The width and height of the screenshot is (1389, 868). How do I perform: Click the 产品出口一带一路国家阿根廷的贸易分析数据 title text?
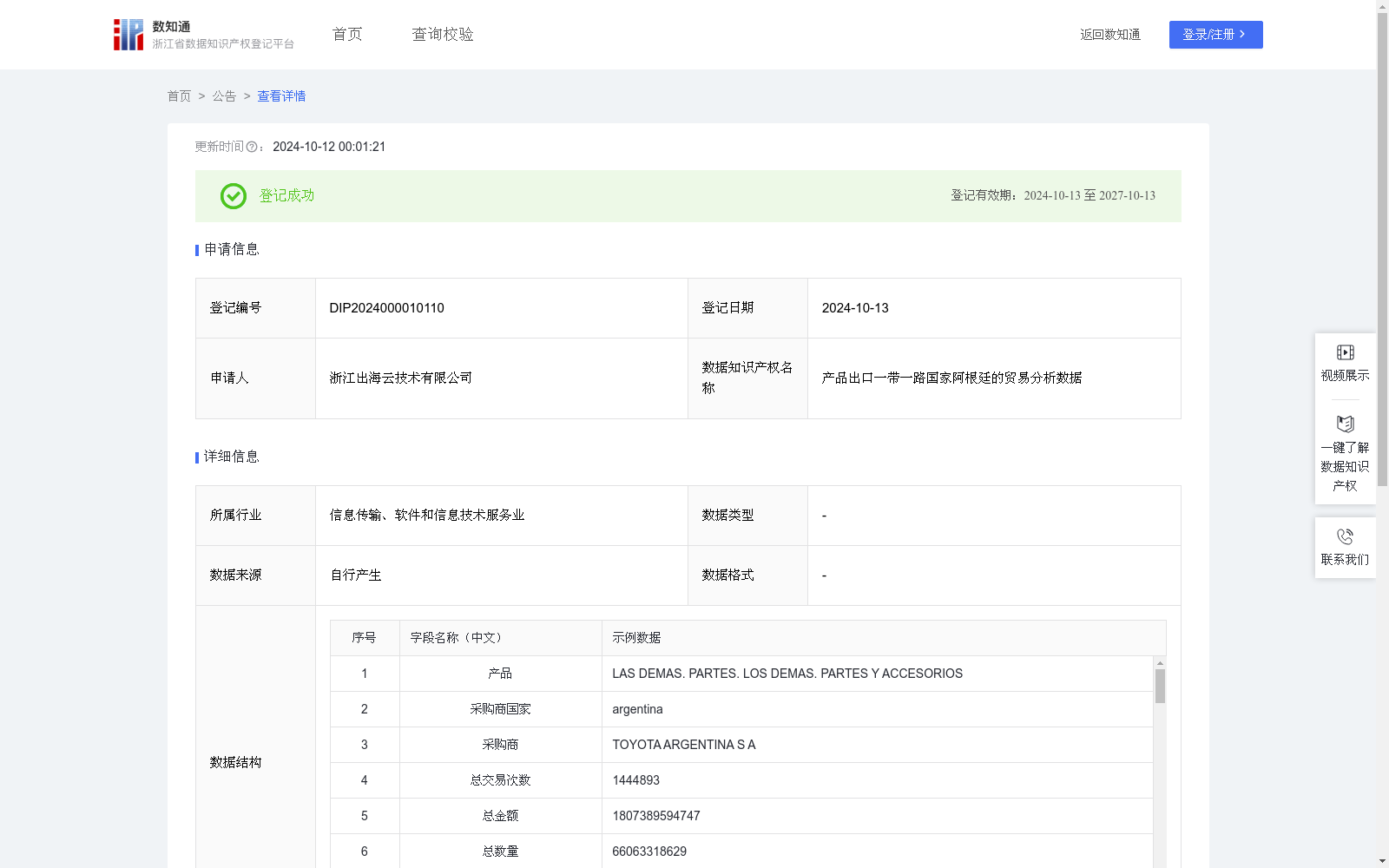(x=951, y=378)
